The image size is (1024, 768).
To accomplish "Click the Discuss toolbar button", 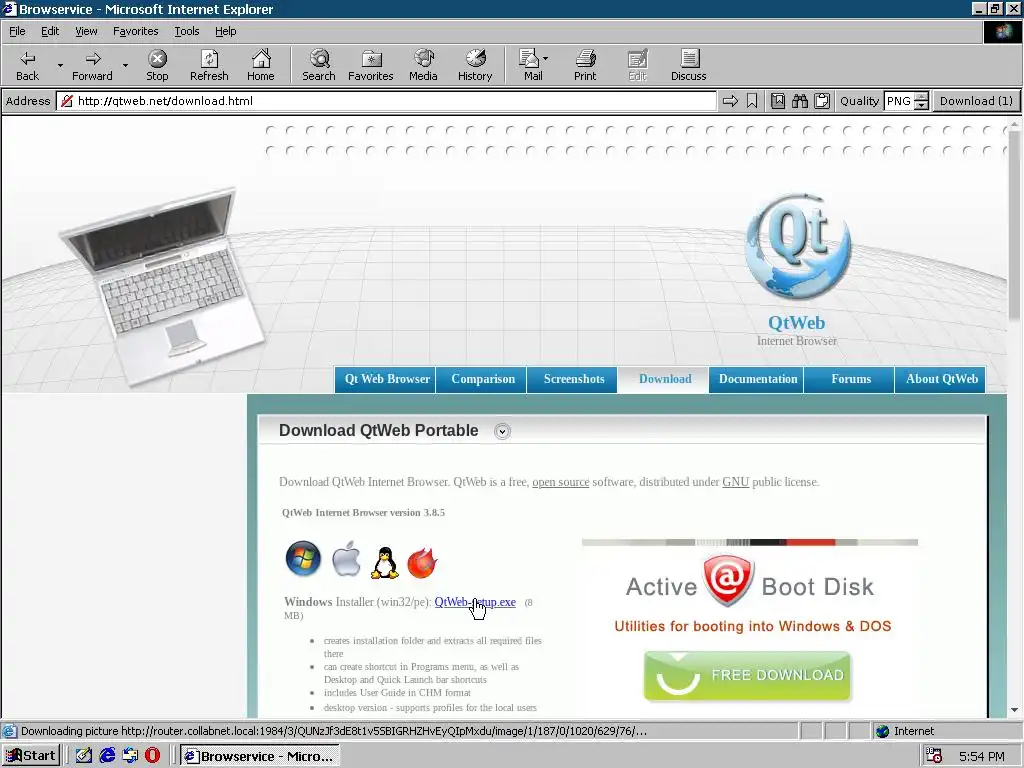I will (688, 65).
